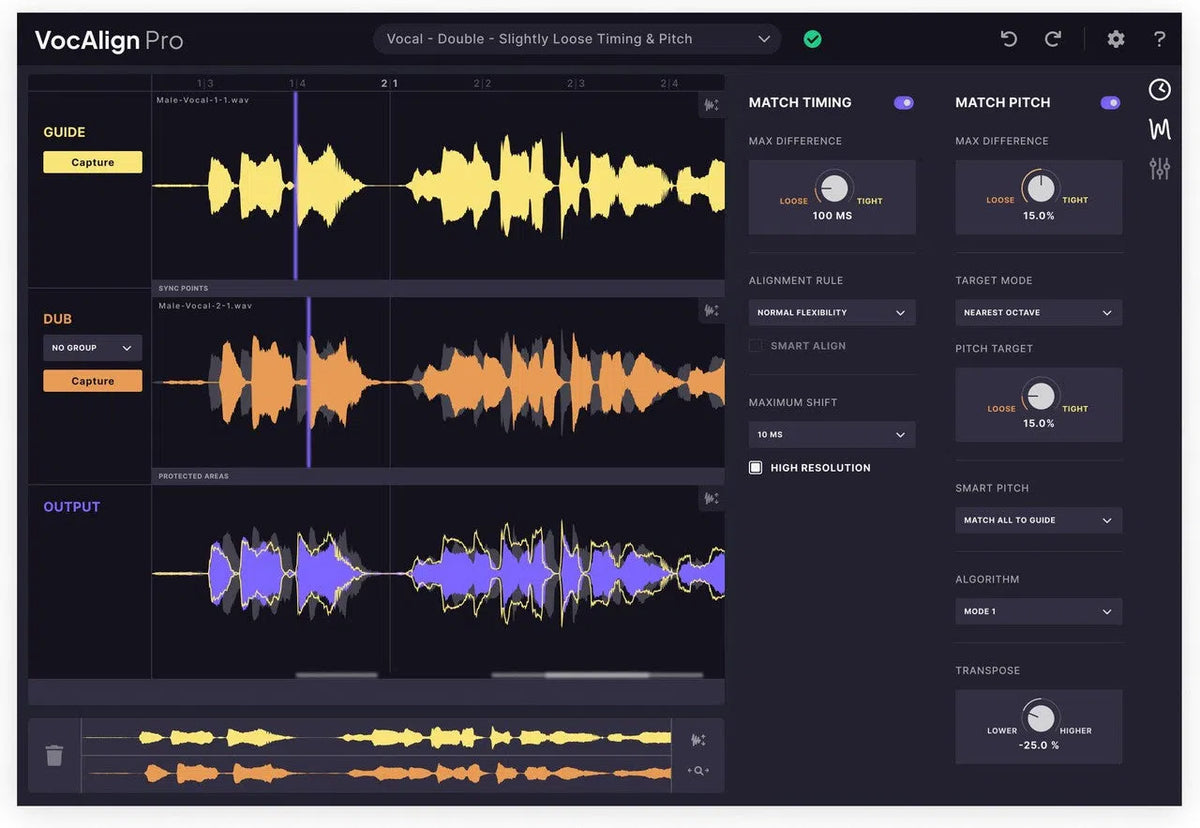
Task: Disable Match Pitch
Action: pyautogui.click(x=1110, y=102)
